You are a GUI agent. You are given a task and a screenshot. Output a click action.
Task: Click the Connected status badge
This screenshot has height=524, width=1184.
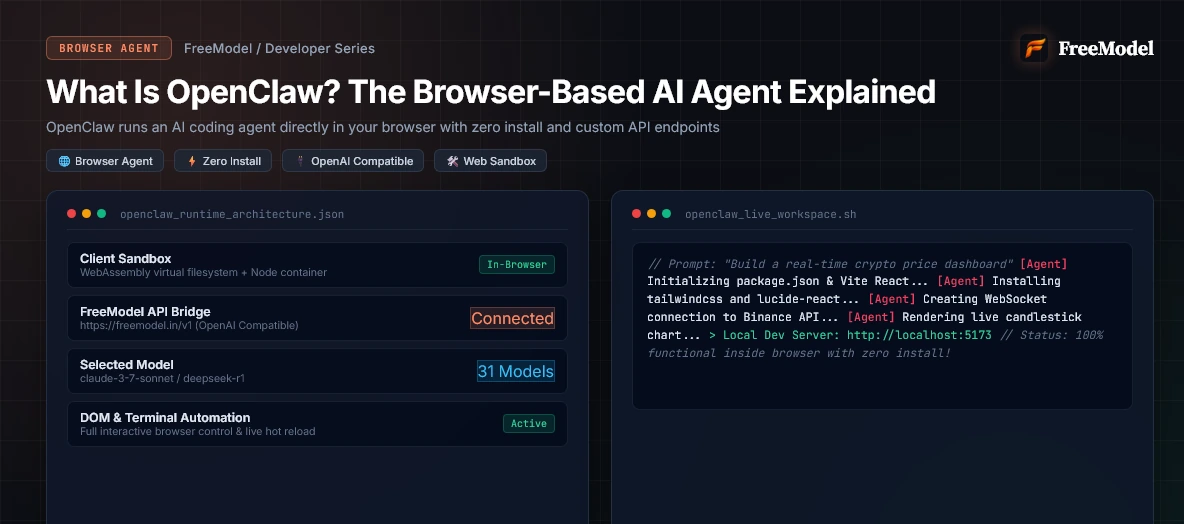513,318
